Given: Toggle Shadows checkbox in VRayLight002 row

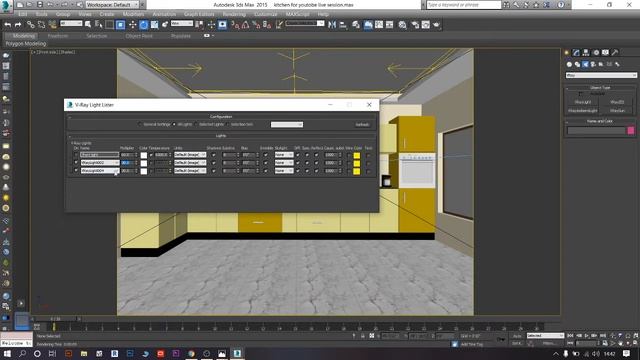Looking at the screenshot, I should 213,163.
